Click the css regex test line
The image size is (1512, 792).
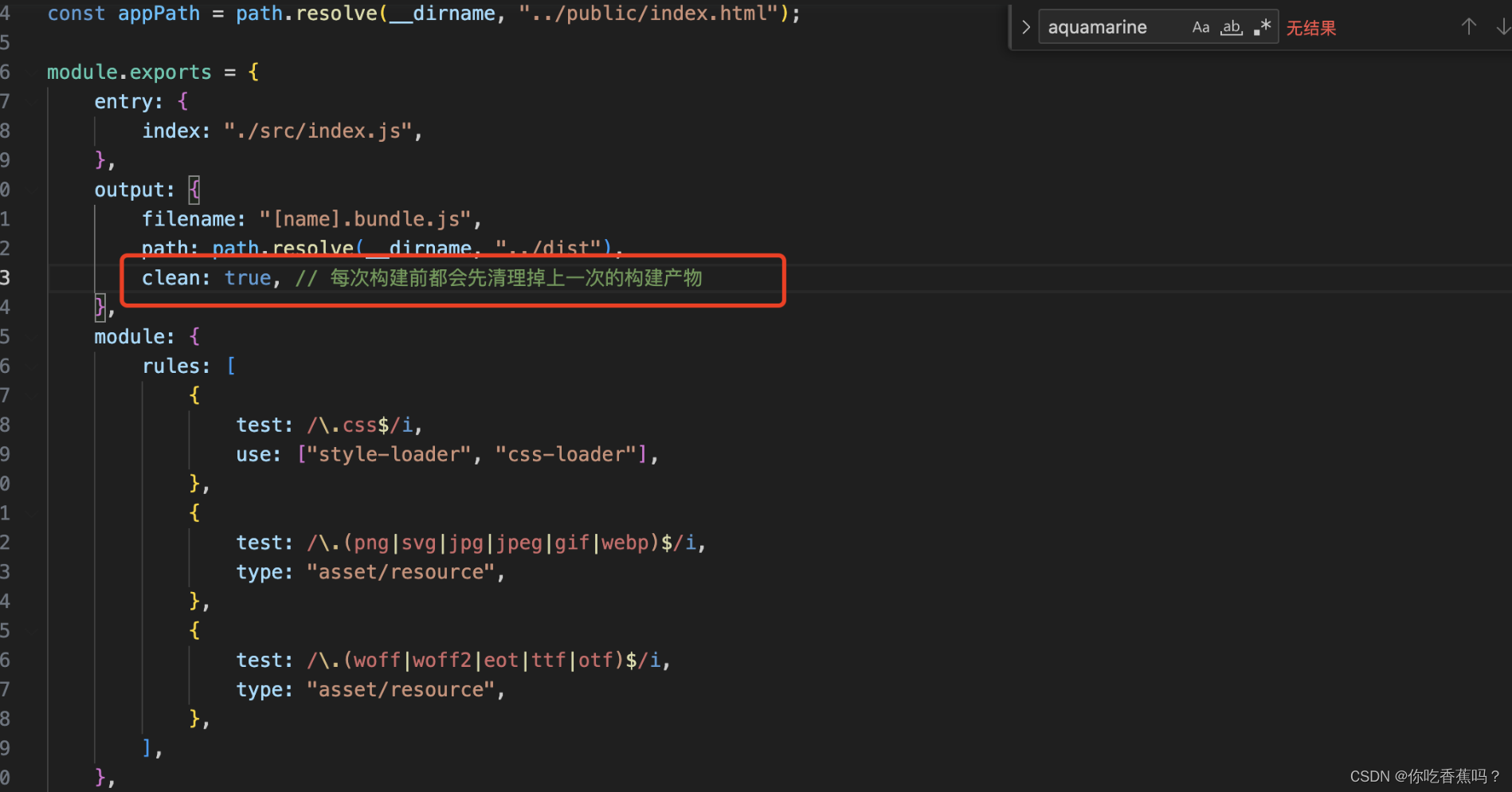coord(329,425)
